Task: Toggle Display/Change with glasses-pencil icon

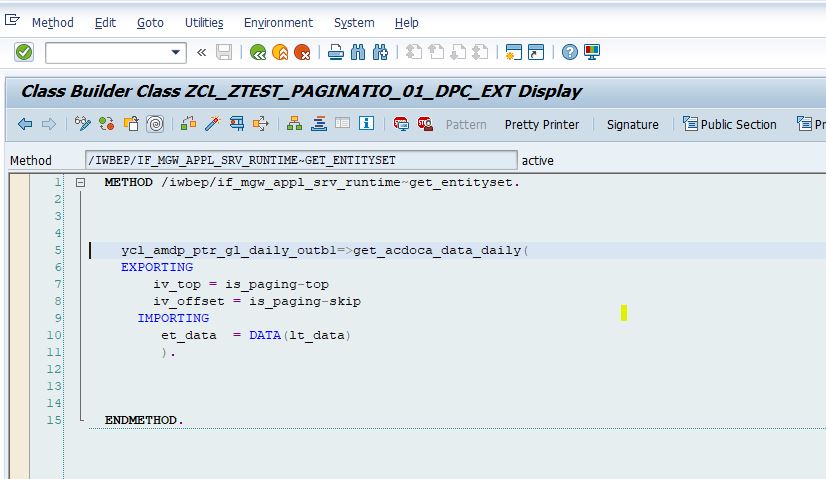Action: (x=83, y=124)
